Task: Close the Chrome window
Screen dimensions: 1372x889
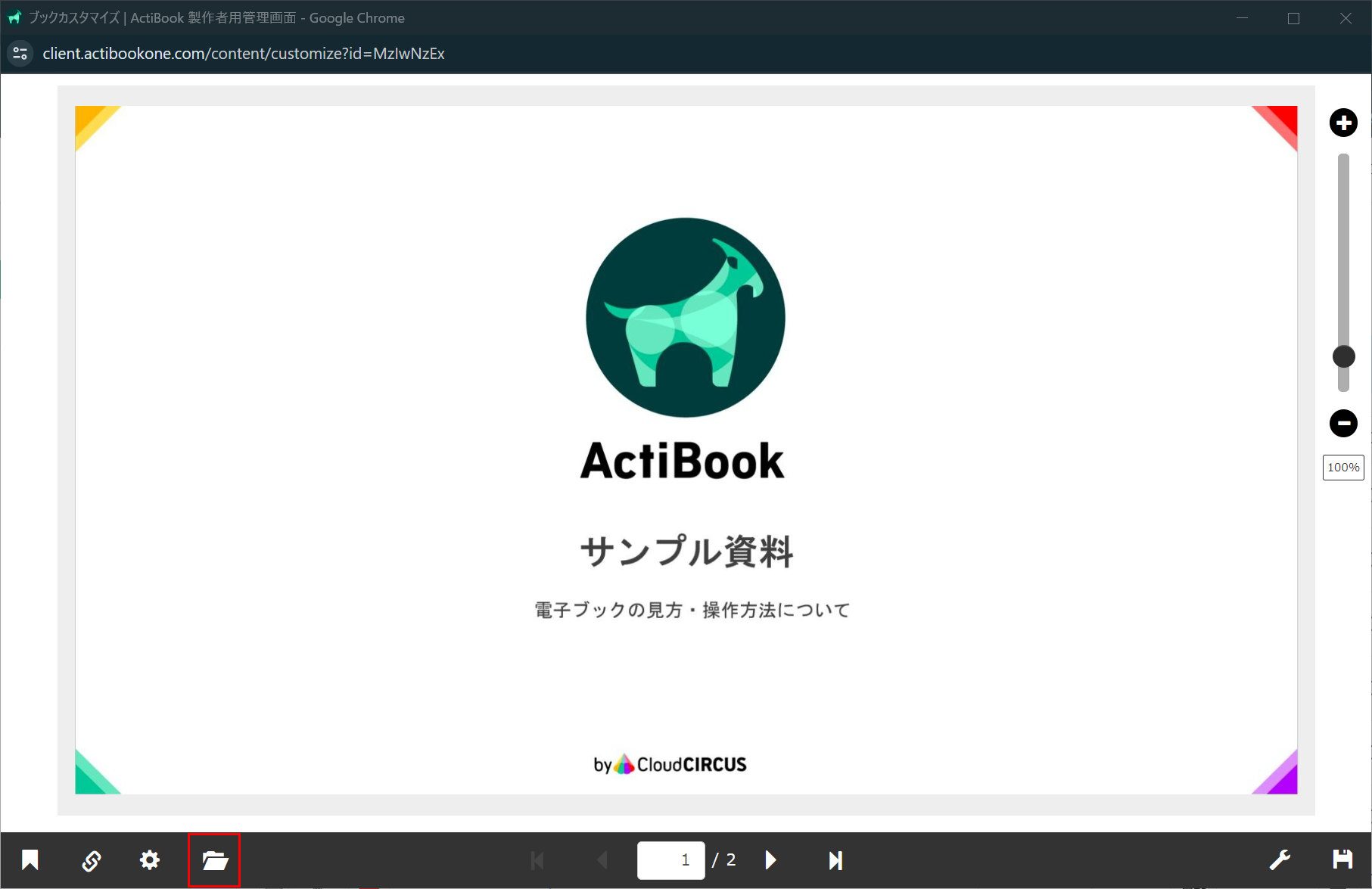Action: [x=1346, y=18]
